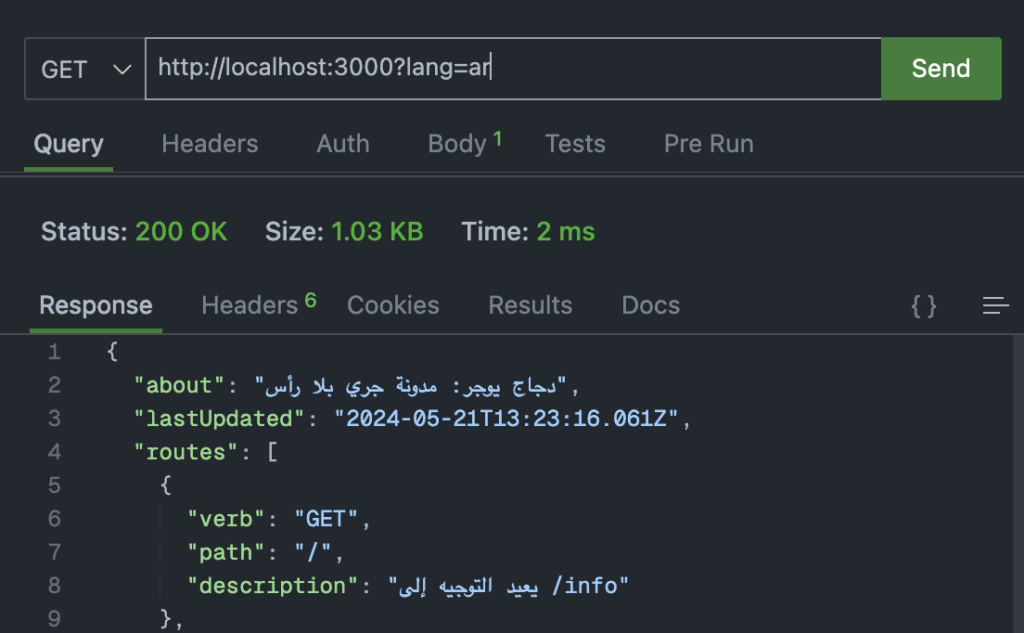Select the Query tab
Image resolution: width=1024 pixels, height=633 pixels.
68,143
